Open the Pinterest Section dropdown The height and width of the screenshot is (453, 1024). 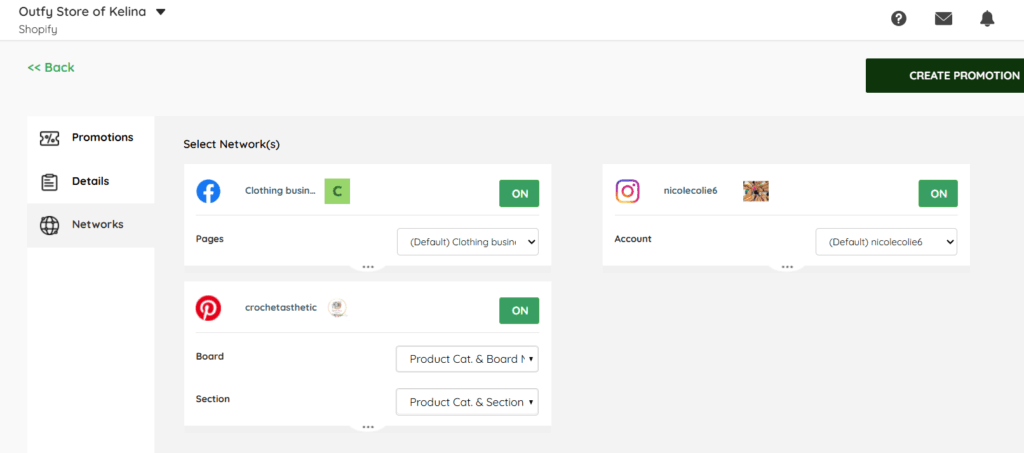(x=467, y=402)
